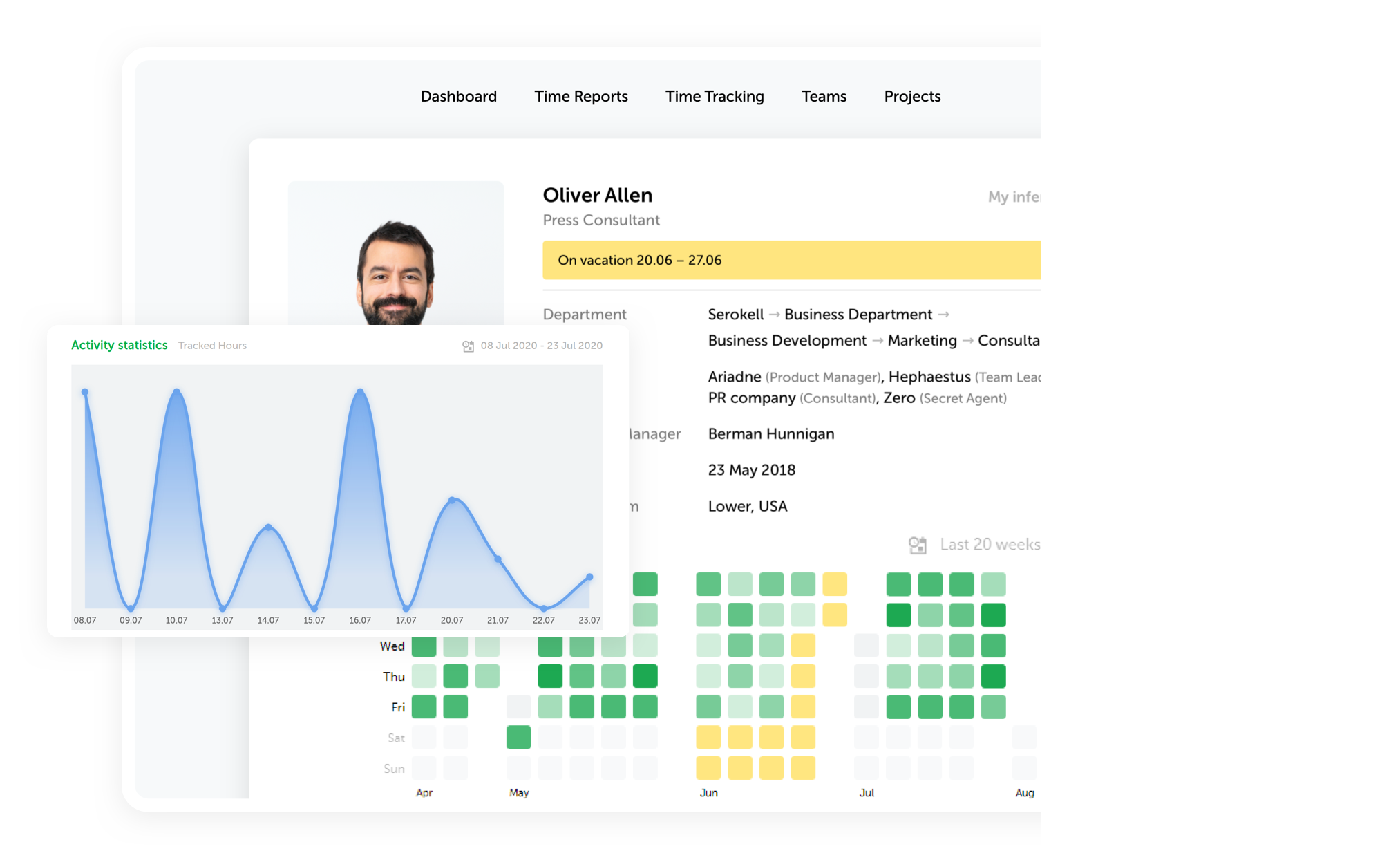Switch to Time Reports tab

point(580,96)
